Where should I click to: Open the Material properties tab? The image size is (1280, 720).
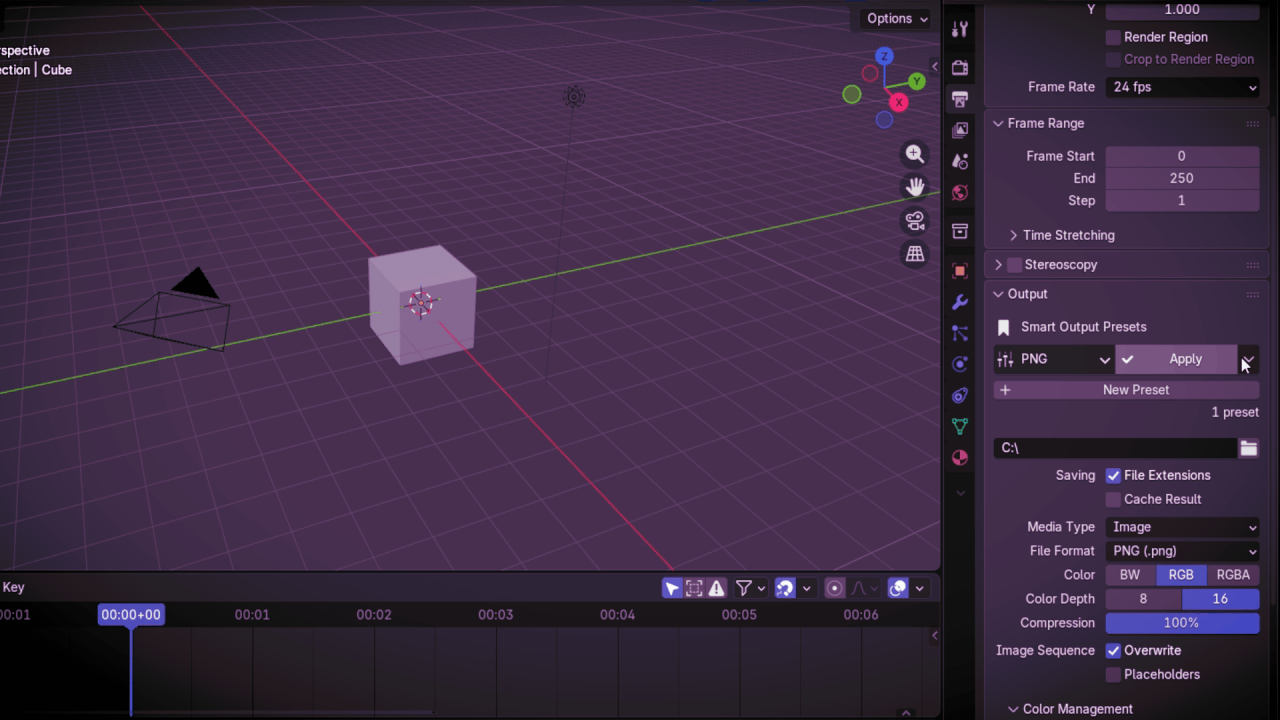tap(960, 457)
